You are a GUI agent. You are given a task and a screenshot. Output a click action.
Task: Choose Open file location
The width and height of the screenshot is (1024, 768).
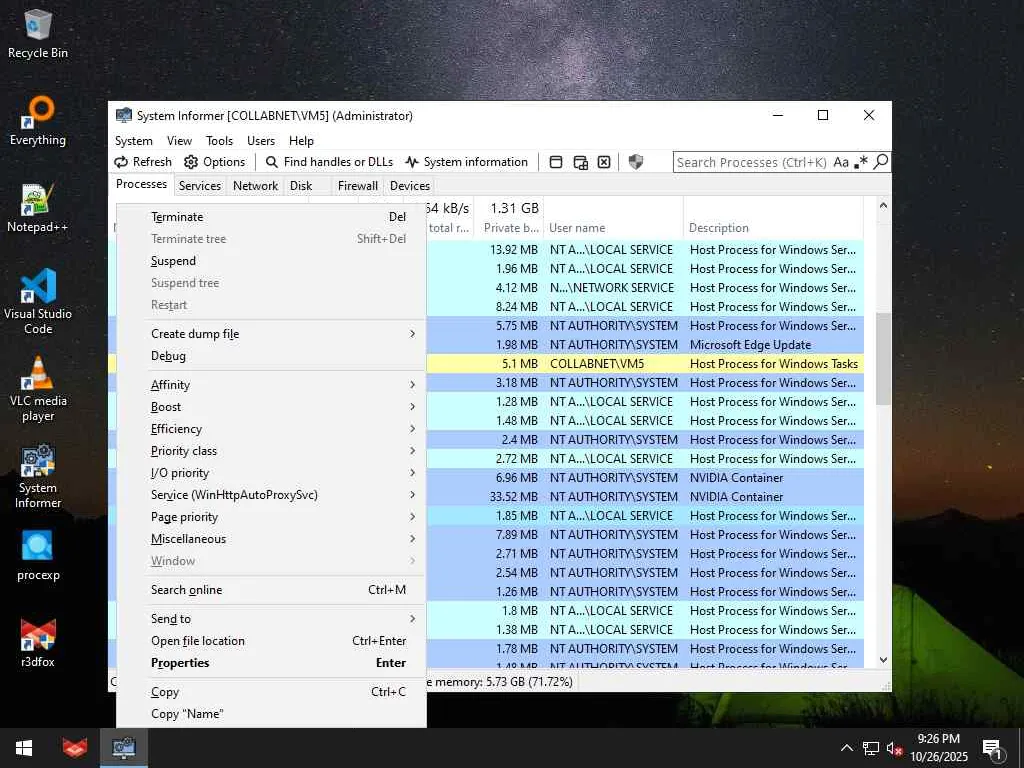tap(272, 641)
